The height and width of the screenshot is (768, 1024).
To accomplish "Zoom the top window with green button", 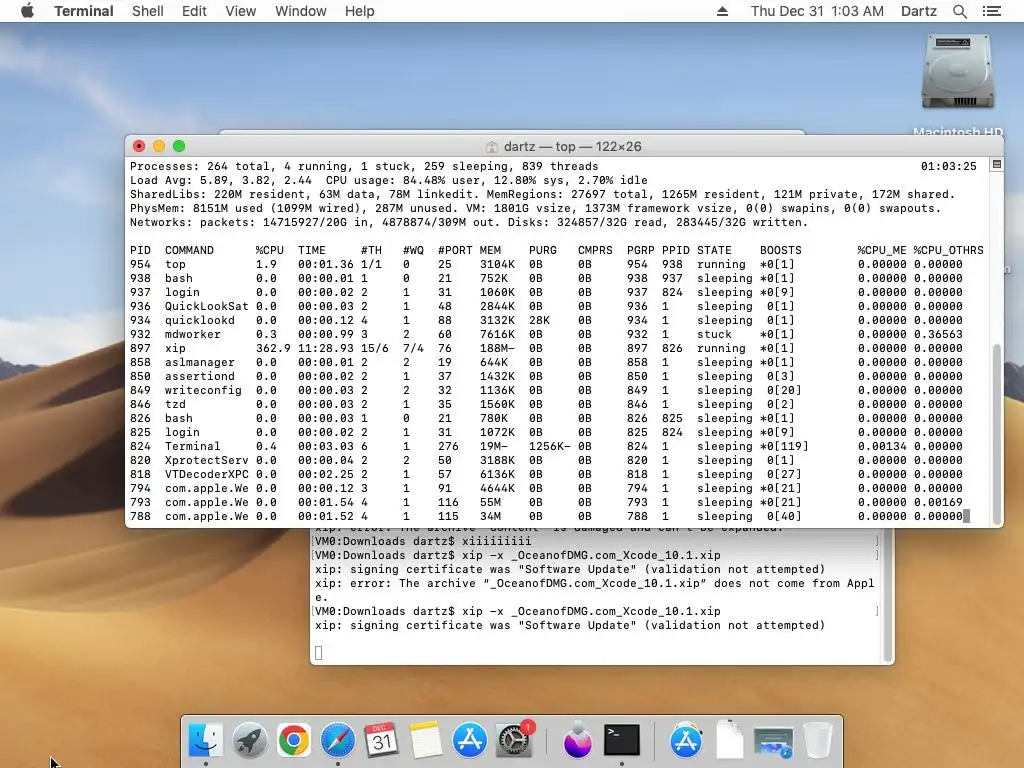I will [x=179, y=146].
